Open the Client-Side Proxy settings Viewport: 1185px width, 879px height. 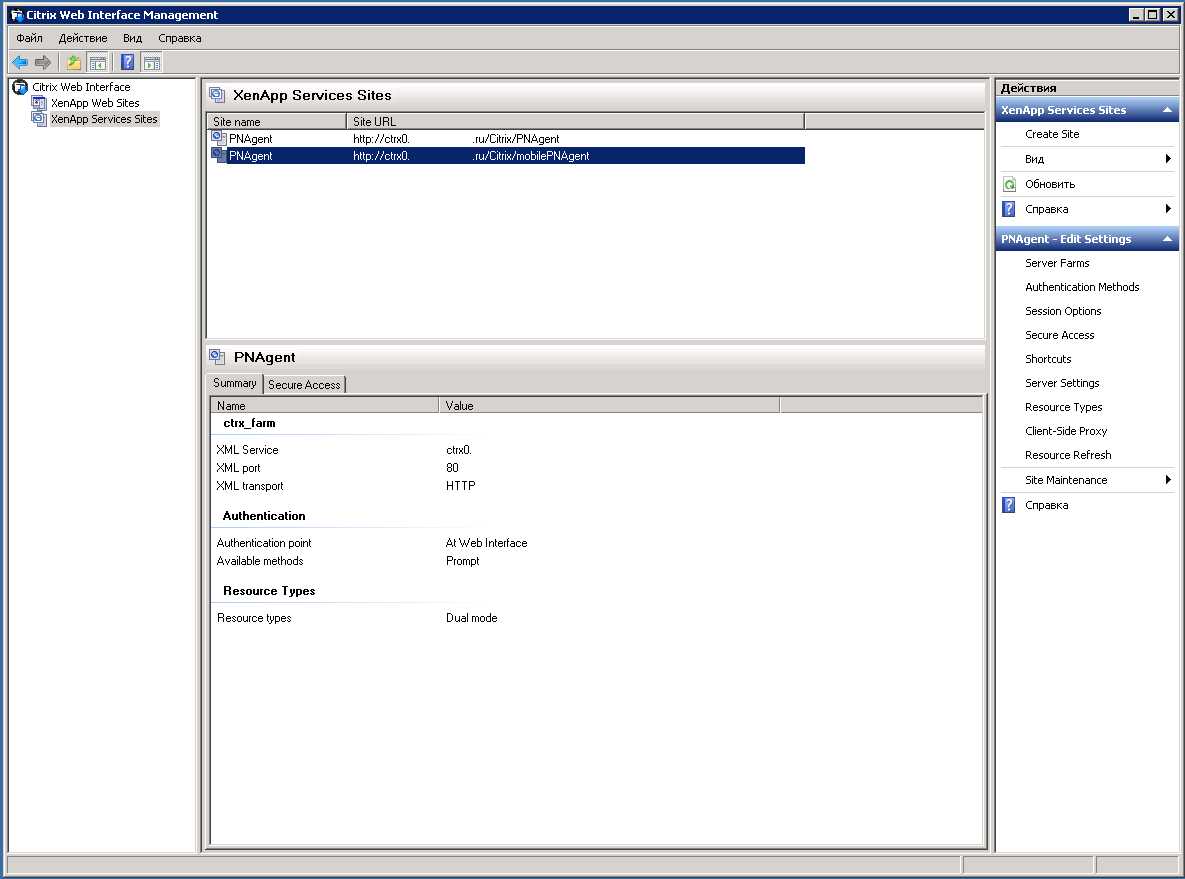pos(1066,431)
